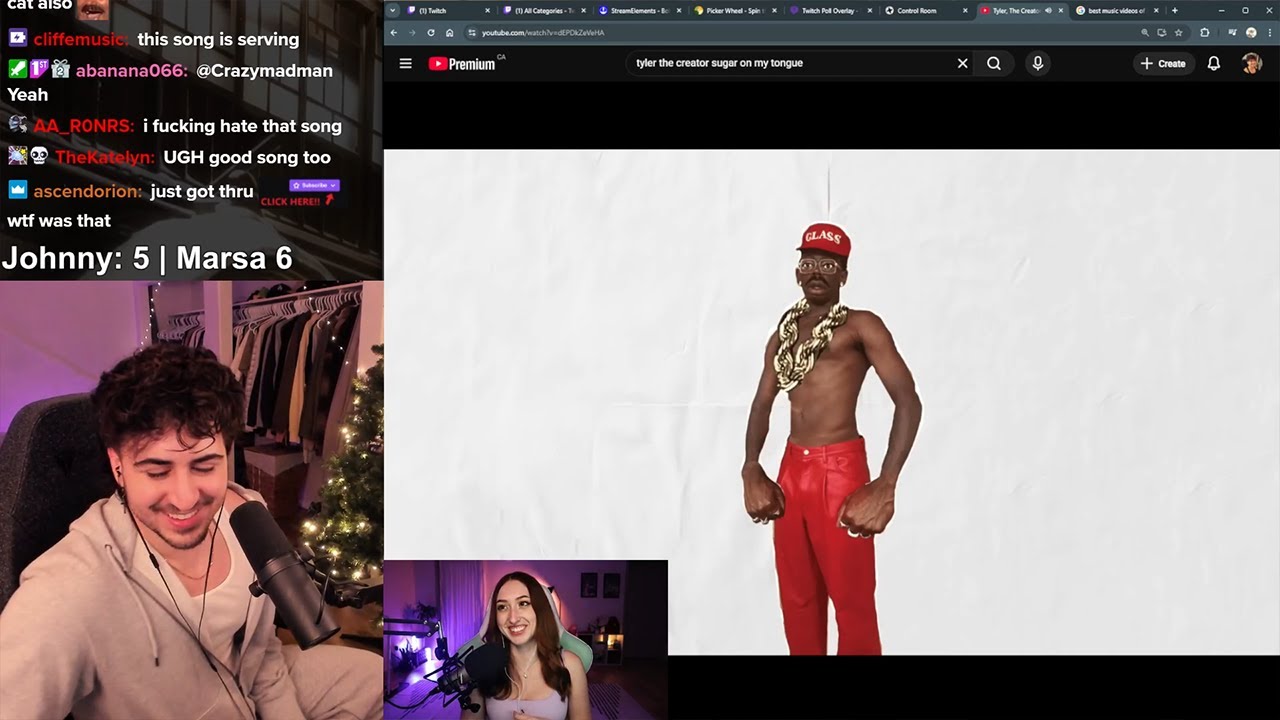Click the zoom magnifier in address bar
Viewport: 1280px width, 720px height.
tap(1144, 33)
